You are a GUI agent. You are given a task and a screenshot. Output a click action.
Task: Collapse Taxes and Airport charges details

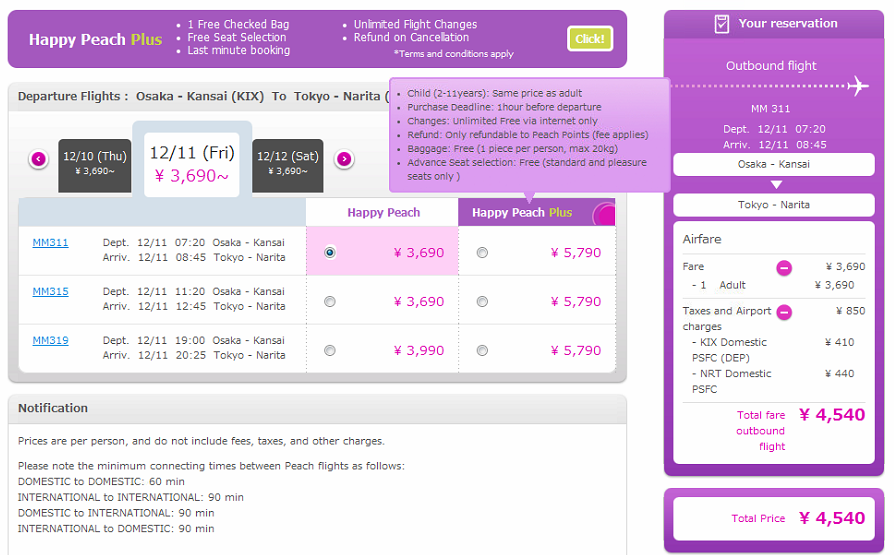(x=784, y=311)
